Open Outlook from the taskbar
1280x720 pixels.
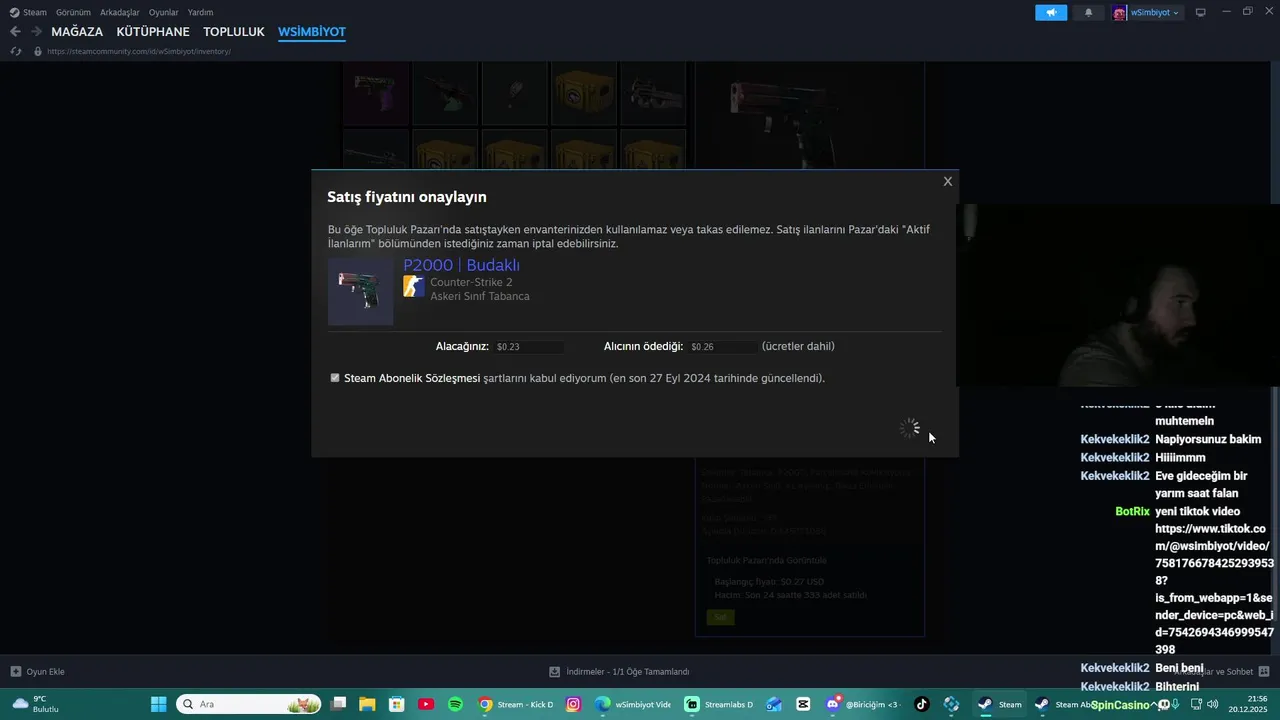click(774, 704)
